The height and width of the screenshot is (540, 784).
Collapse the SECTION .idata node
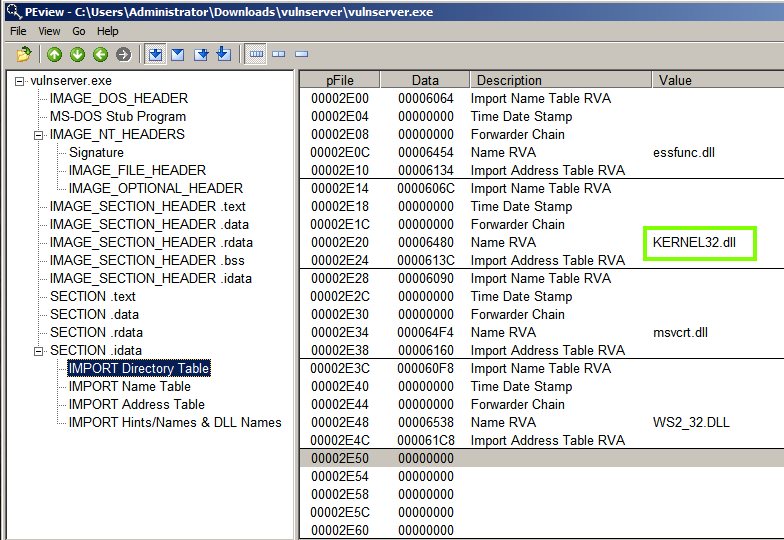[x=38, y=351]
